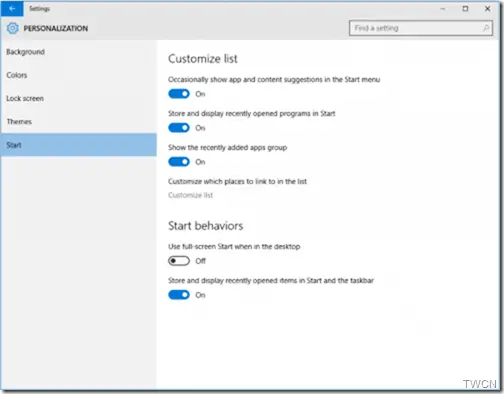Viewport: 504px width, 394px height.
Task: Enable full-screen Start switch
Action: coord(179,261)
